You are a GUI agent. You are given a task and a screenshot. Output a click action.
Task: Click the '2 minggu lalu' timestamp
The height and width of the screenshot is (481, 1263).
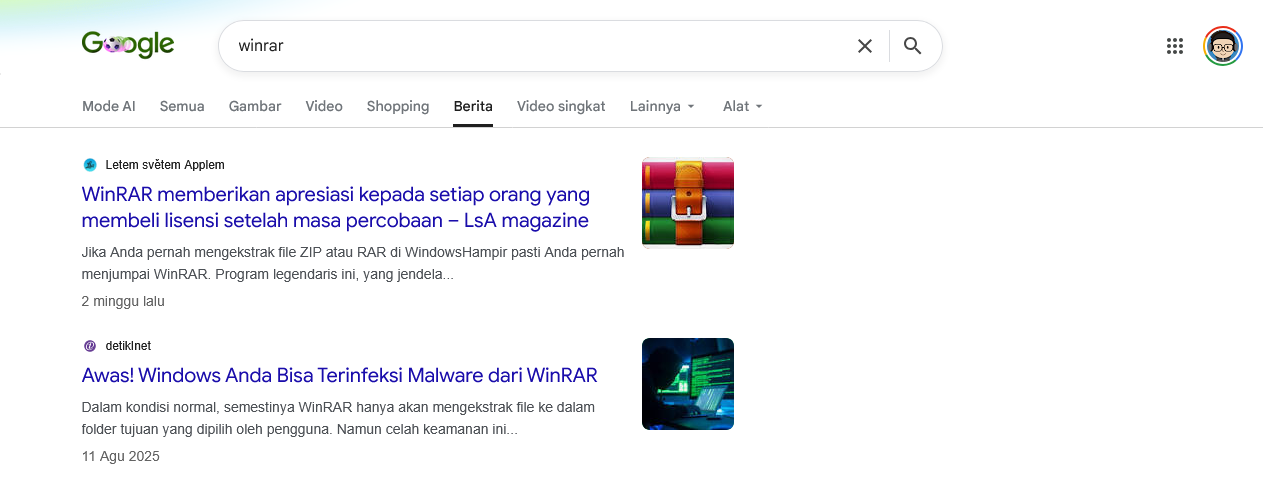coord(123,301)
